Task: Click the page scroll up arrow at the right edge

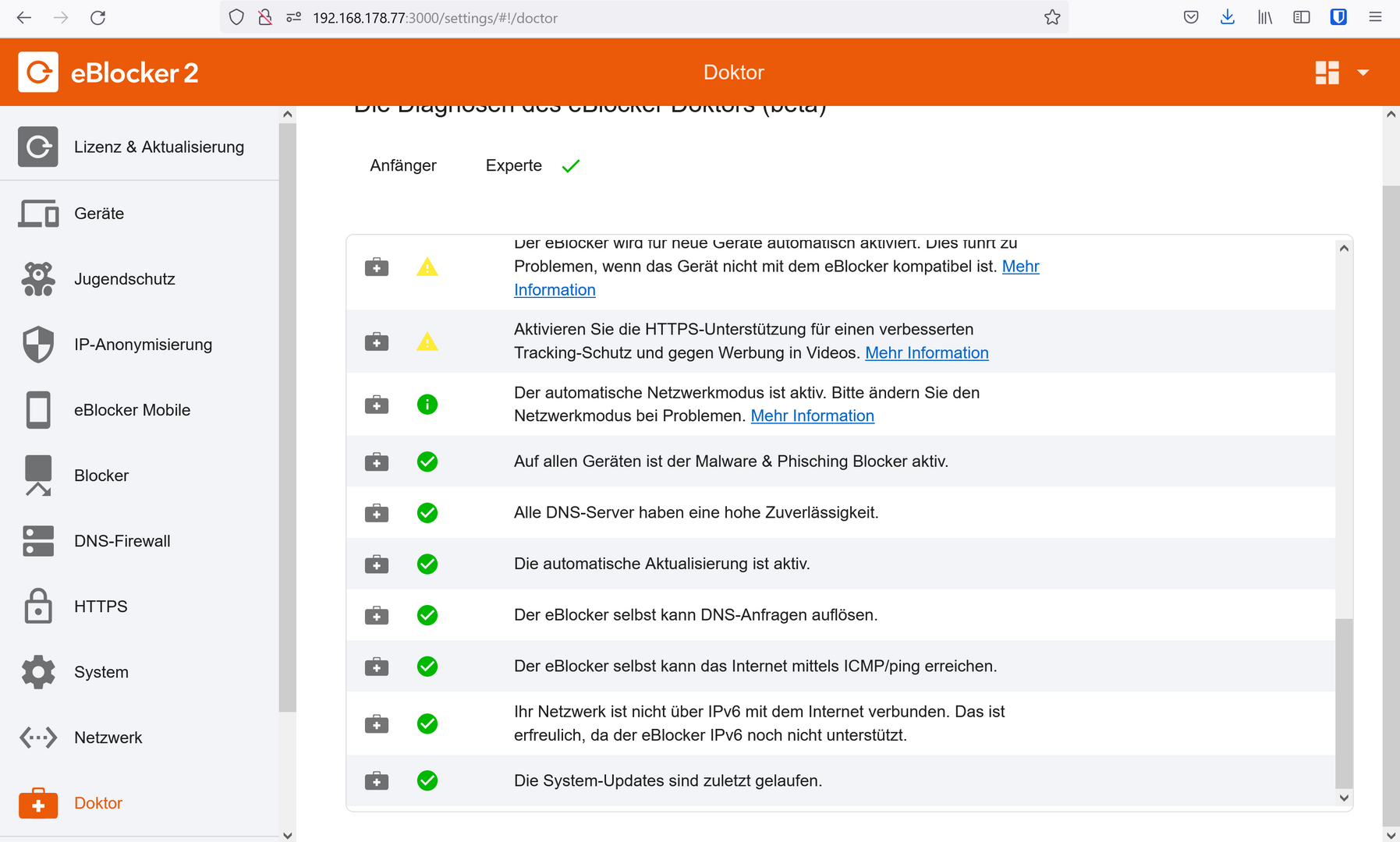Action: pyautogui.click(x=1391, y=115)
